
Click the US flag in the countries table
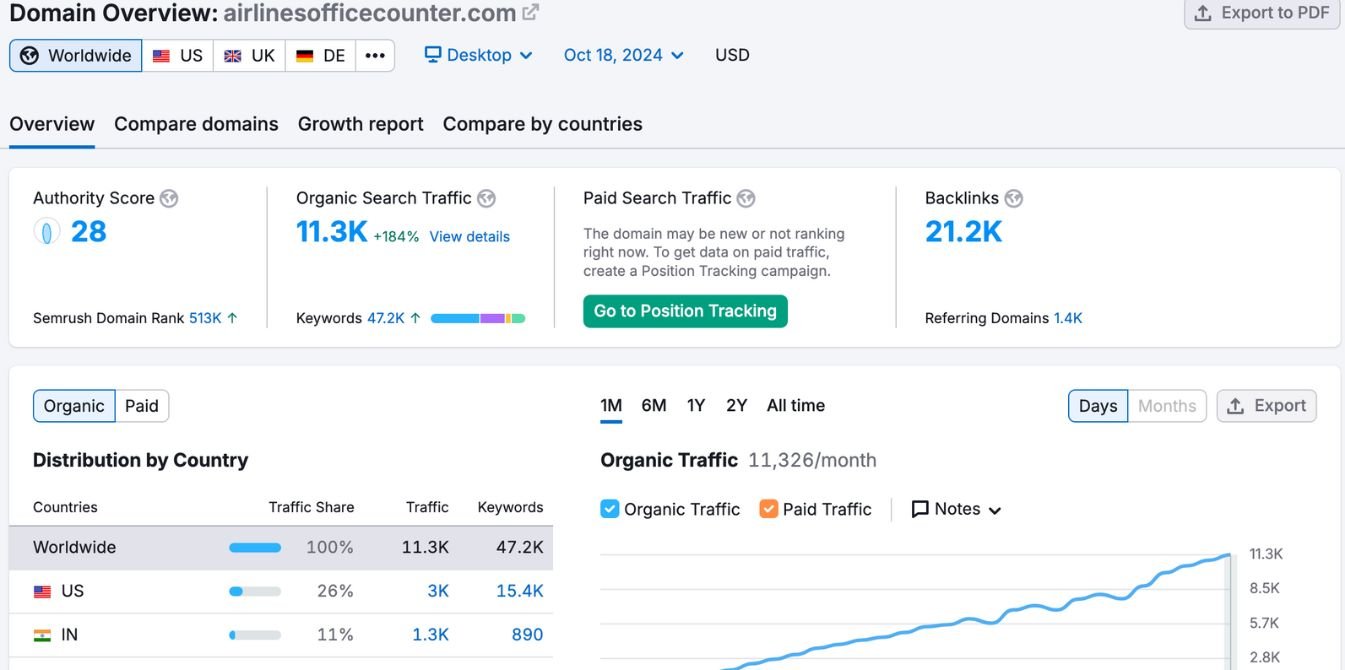[x=42, y=592]
